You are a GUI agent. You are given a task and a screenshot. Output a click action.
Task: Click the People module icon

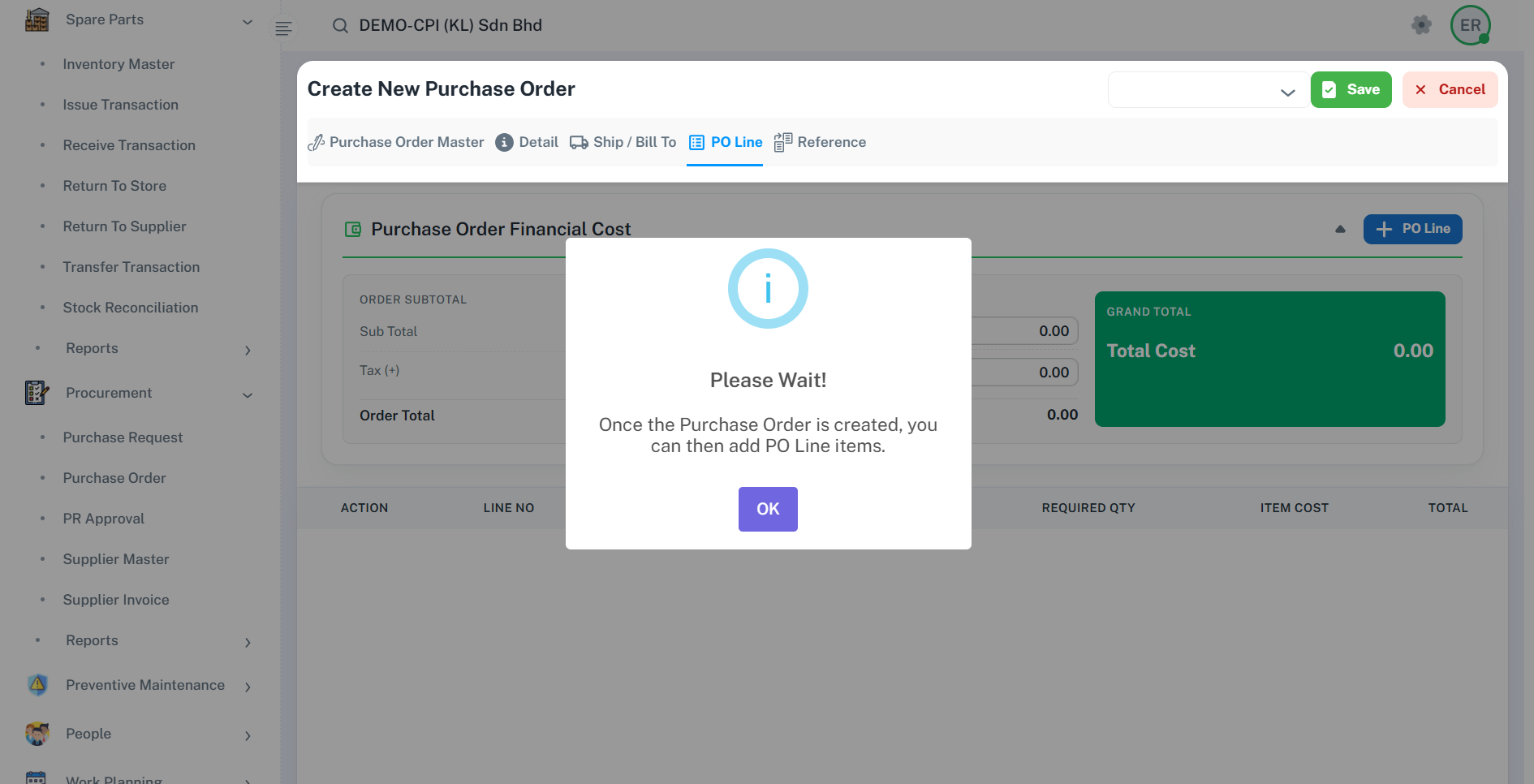37,734
